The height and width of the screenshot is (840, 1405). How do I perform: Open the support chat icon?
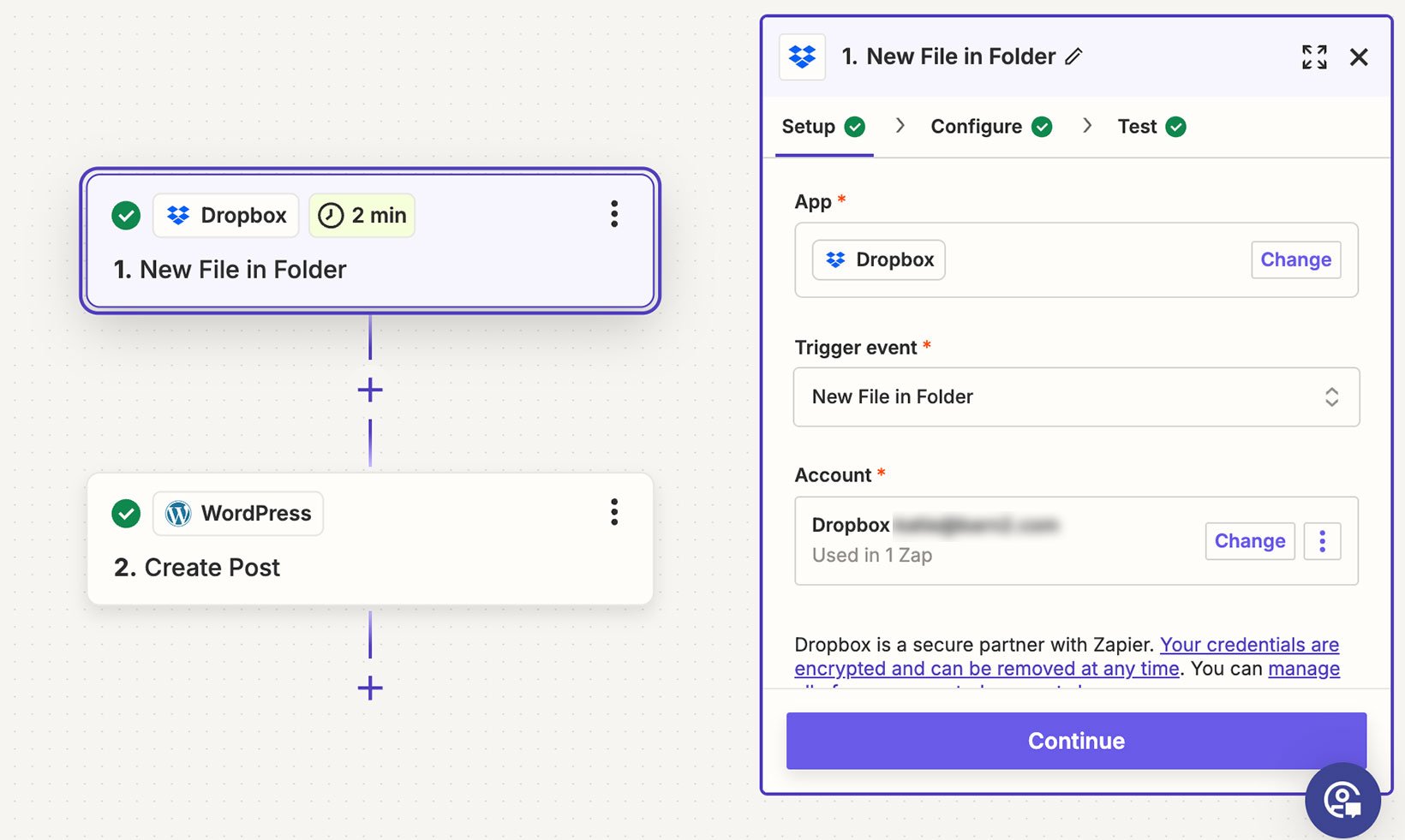pyautogui.click(x=1342, y=801)
